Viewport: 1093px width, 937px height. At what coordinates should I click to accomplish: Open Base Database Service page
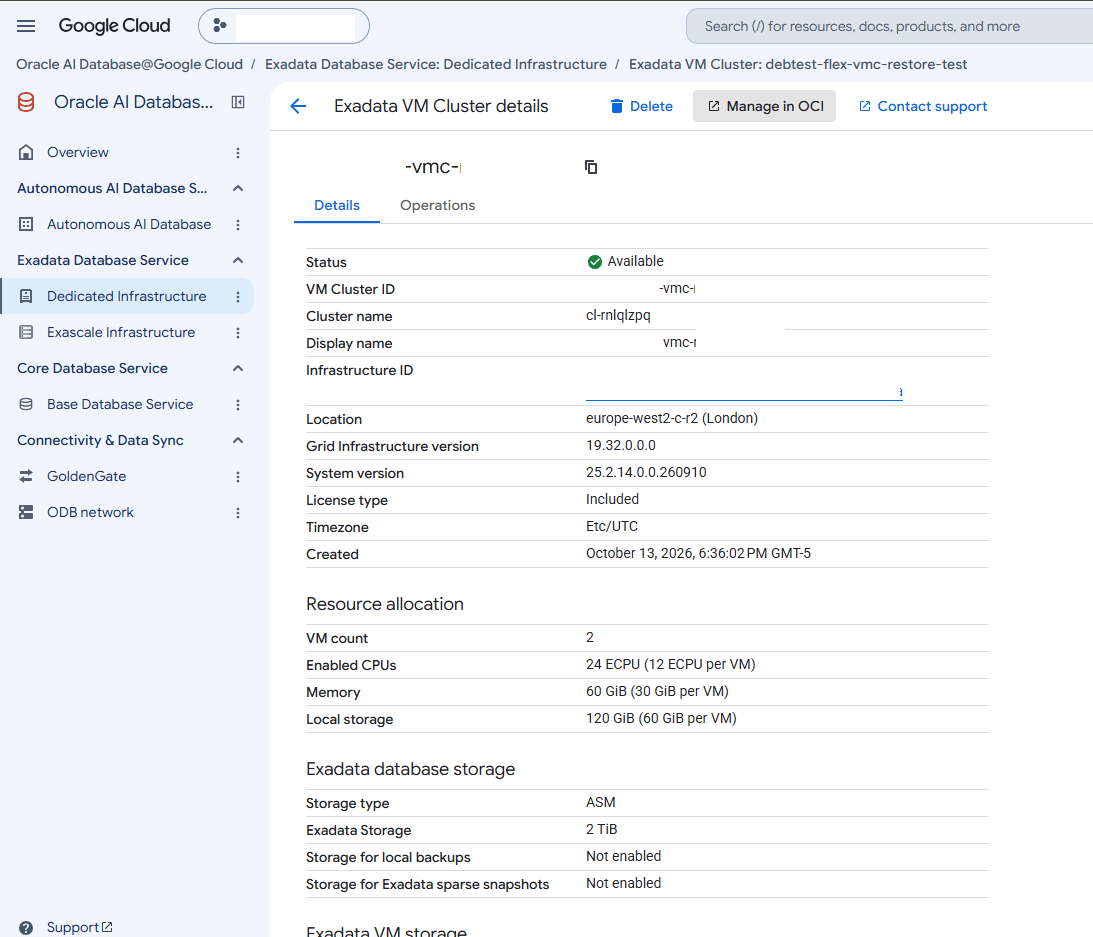[x=120, y=404]
